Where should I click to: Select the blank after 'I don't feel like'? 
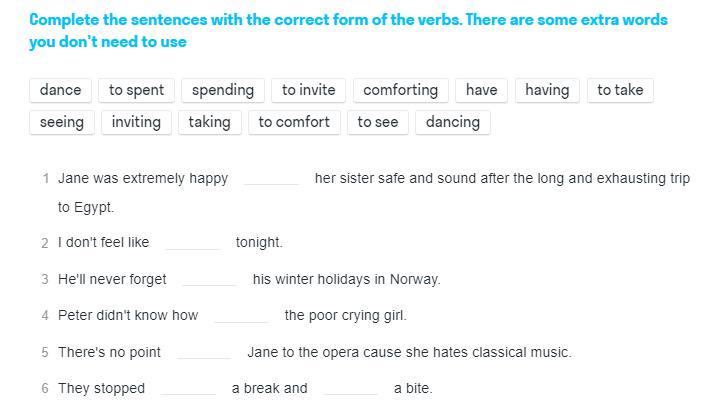pyautogui.click(x=192, y=243)
